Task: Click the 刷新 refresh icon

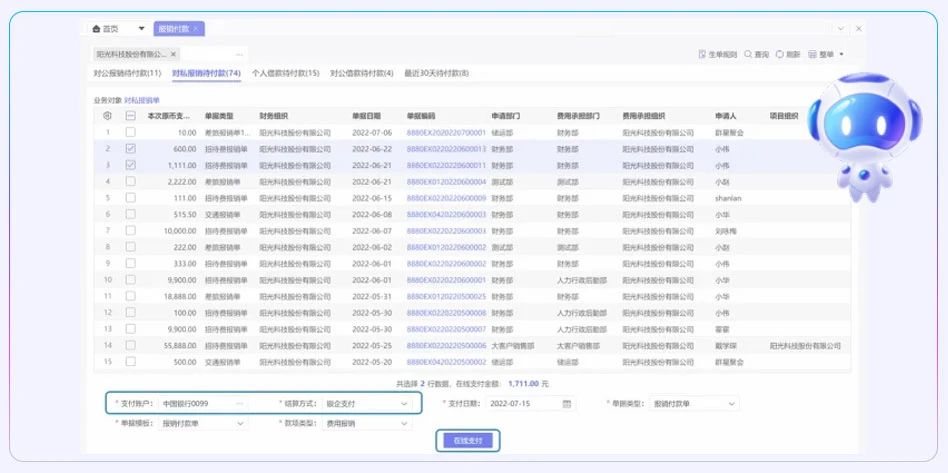Action: click(779, 54)
